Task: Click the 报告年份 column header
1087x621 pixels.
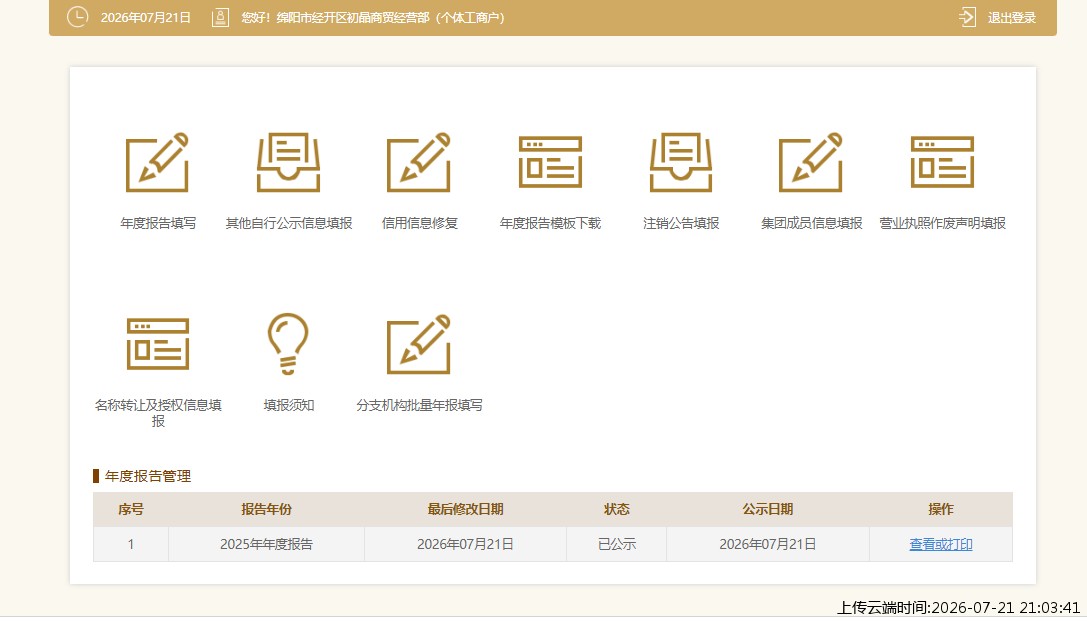Action: point(266,509)
